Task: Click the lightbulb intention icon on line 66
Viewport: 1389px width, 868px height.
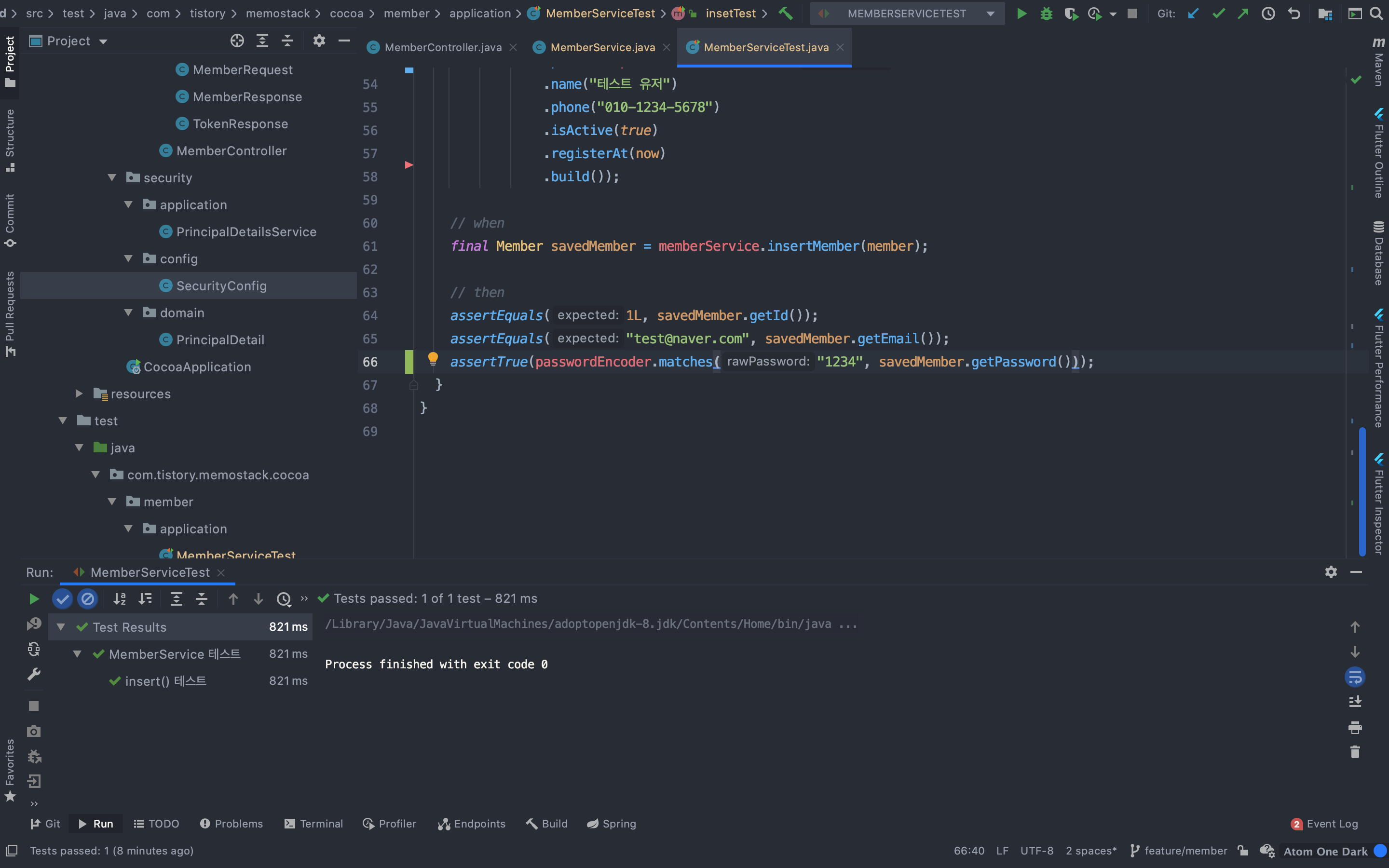Action: 433,359
